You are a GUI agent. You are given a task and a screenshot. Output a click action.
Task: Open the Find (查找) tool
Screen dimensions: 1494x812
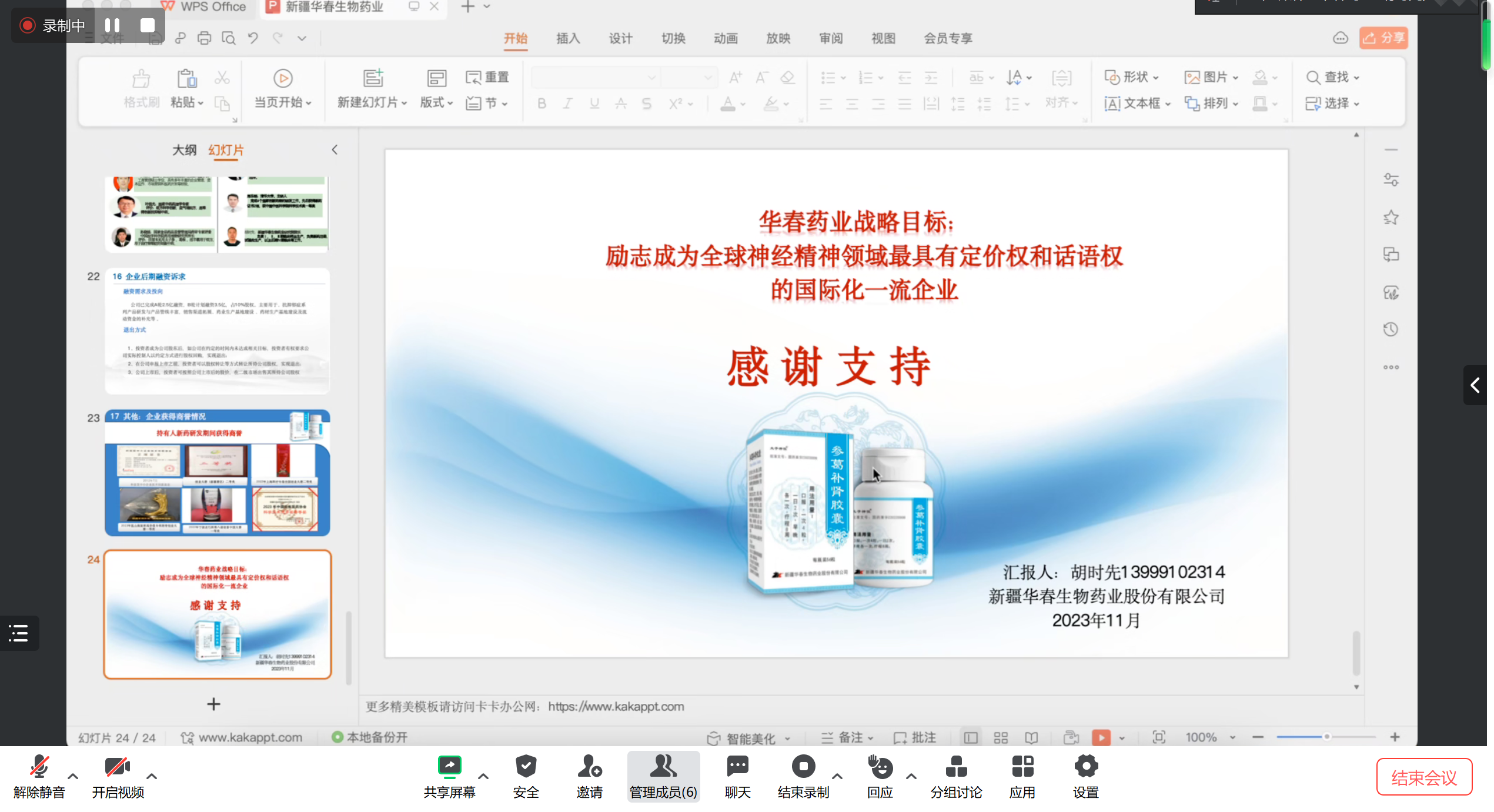1333,77
